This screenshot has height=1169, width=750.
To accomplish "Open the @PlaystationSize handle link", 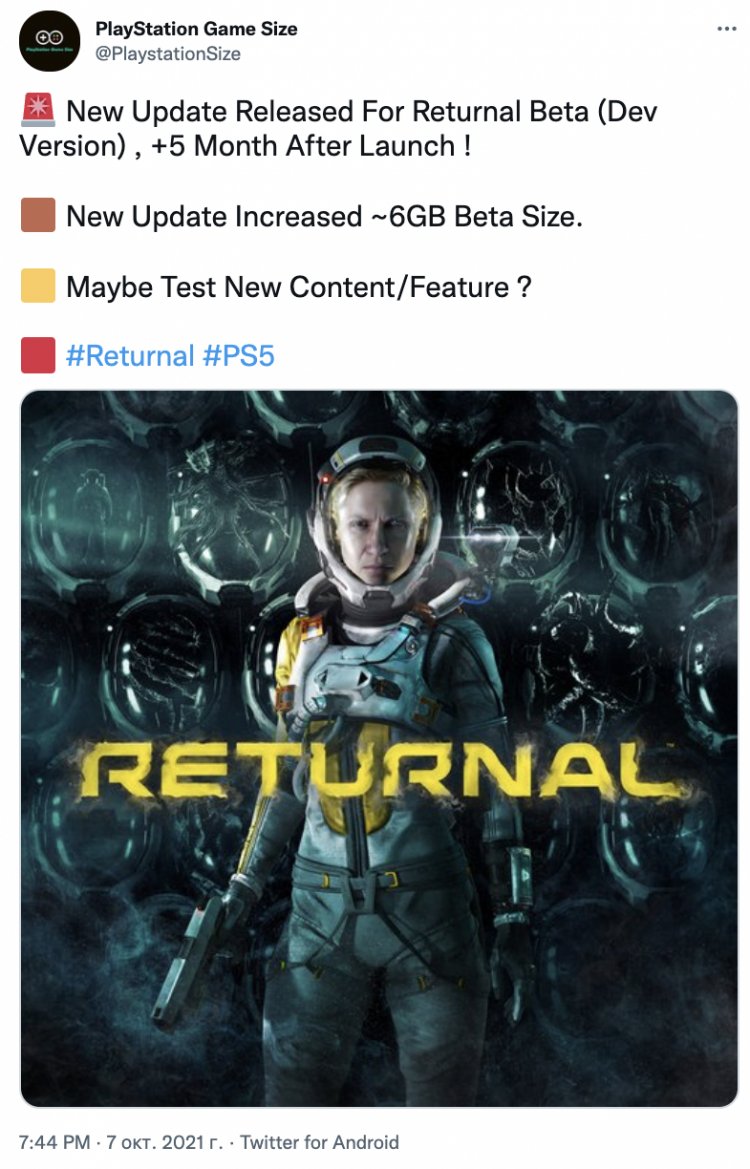I will [x=168, y=54].
